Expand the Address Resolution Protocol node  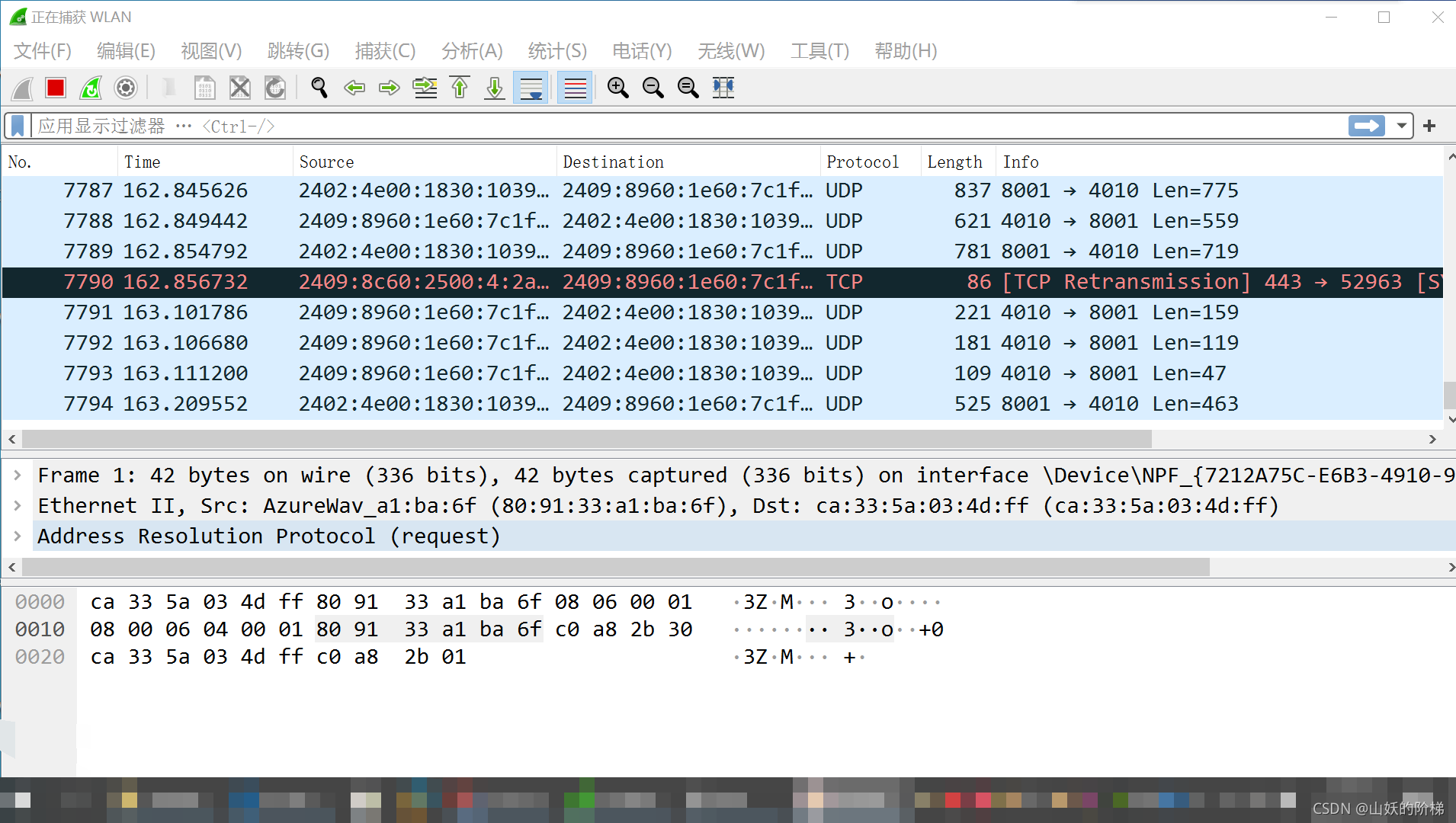[x=18, y=536]
